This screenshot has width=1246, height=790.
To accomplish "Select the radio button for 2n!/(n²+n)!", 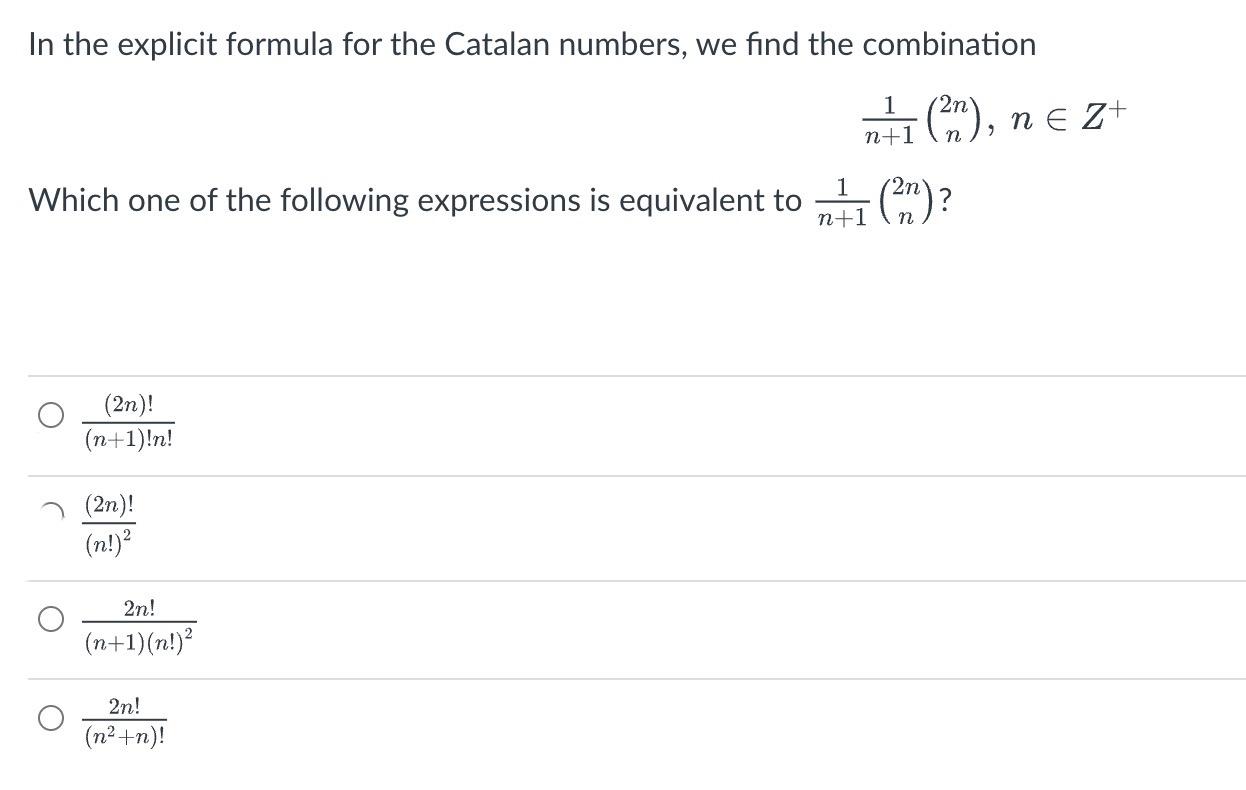I will [x=50, y=717].
